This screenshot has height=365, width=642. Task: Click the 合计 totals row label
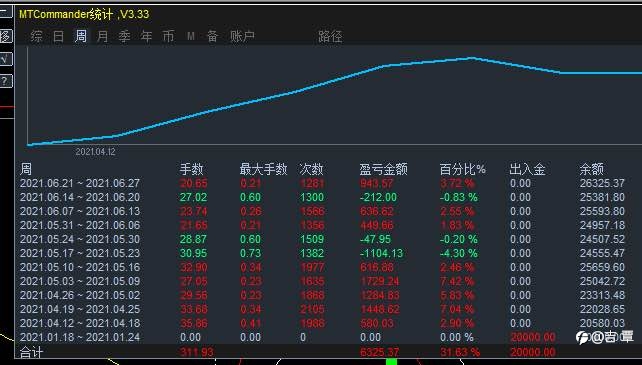click(32, 352)
